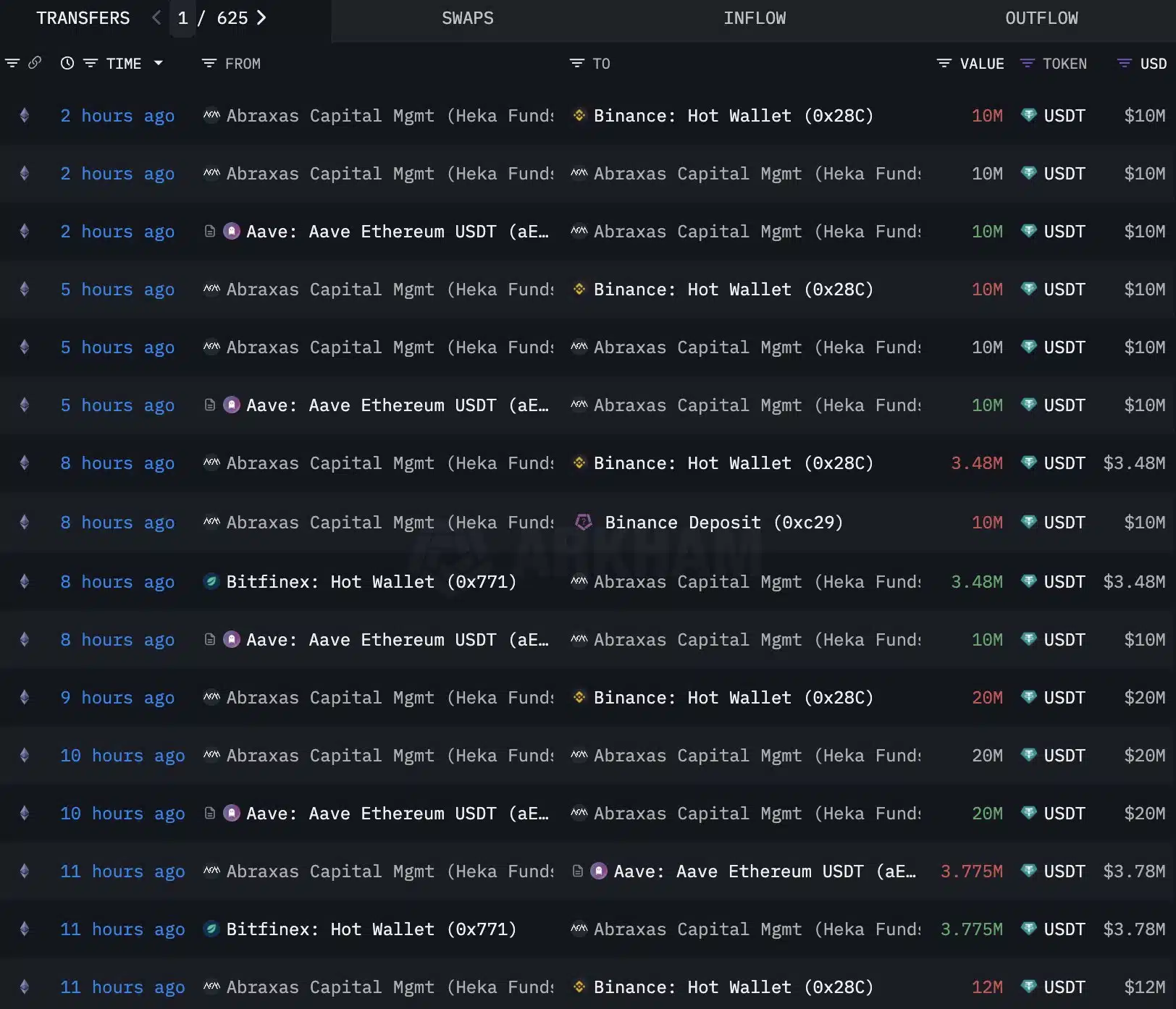Go to next transfers page
The image size is (1176, 1009).
tap(261, 18)
